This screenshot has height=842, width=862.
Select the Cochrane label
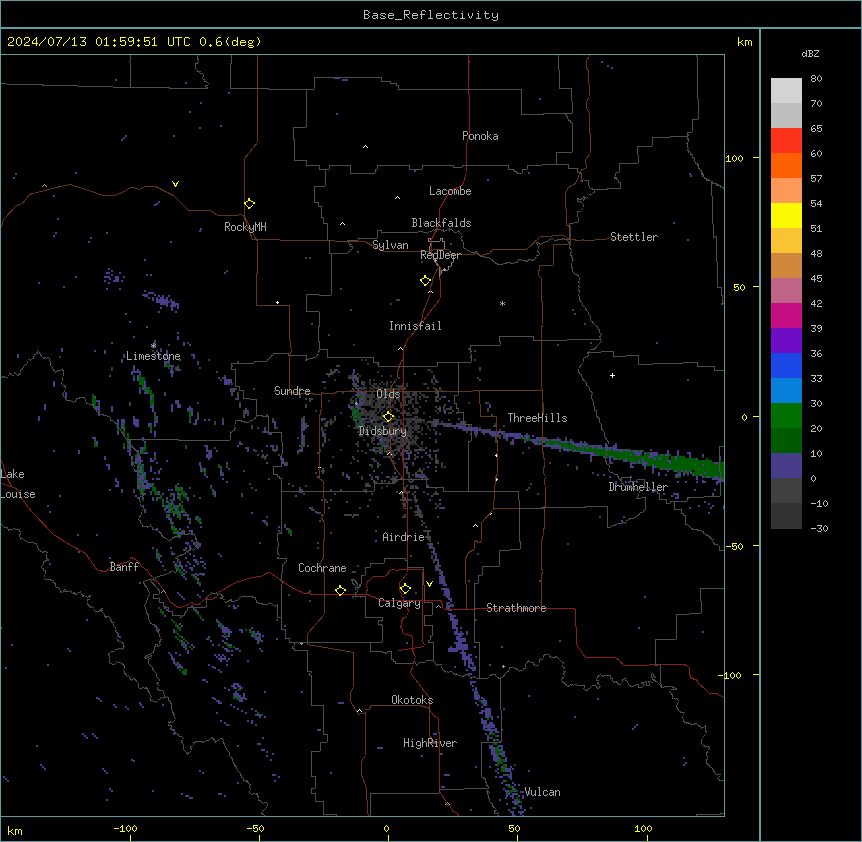click(x=322, y=568)
